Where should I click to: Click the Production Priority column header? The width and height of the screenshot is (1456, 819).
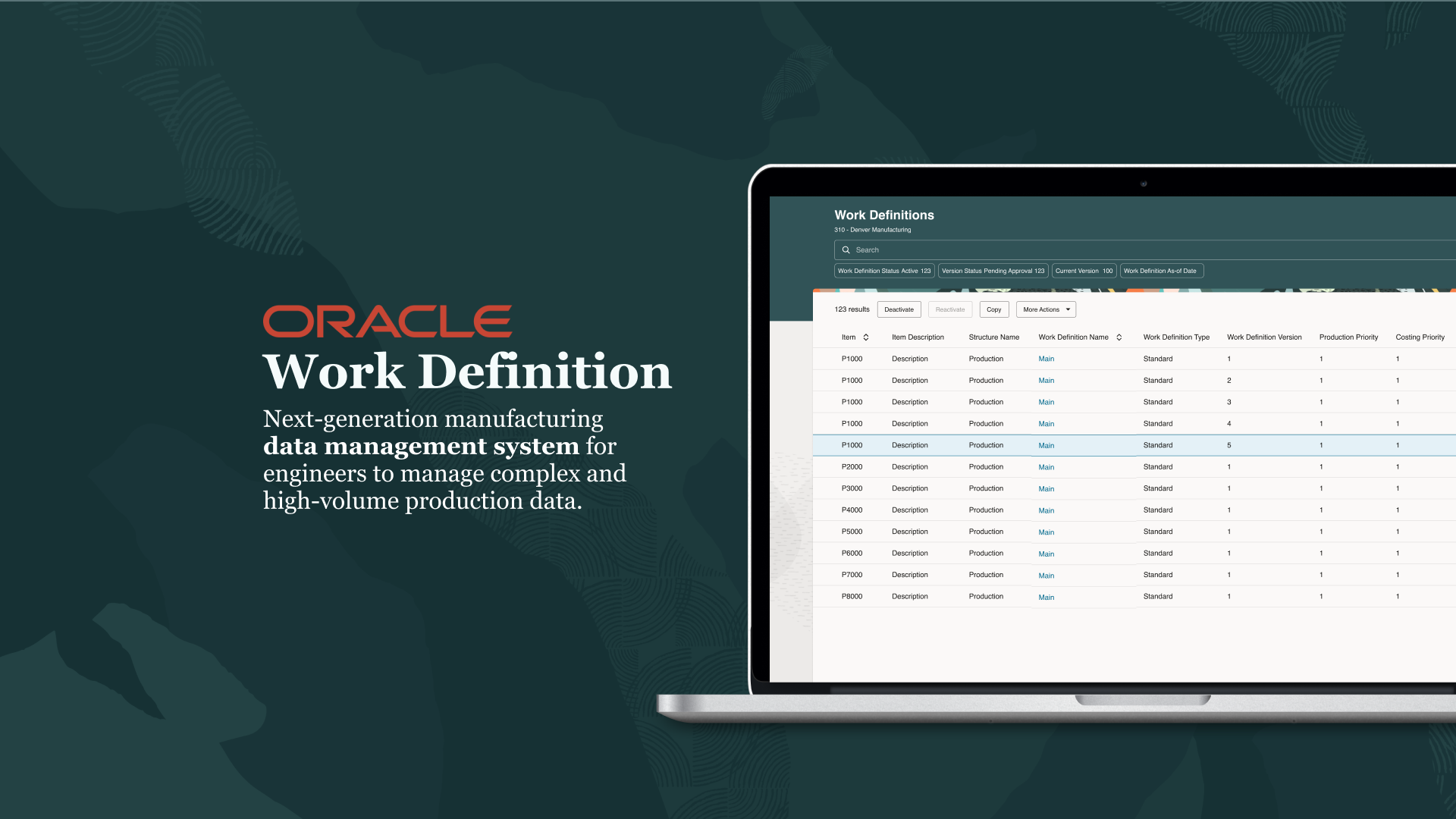point(1348,337)
